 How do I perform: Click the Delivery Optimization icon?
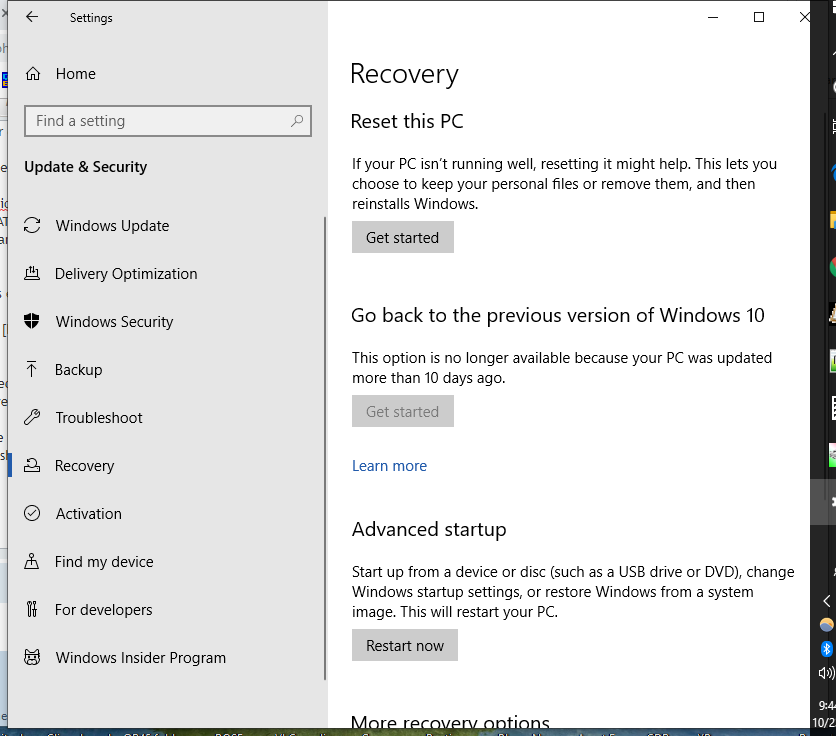(x=32, y=274)
